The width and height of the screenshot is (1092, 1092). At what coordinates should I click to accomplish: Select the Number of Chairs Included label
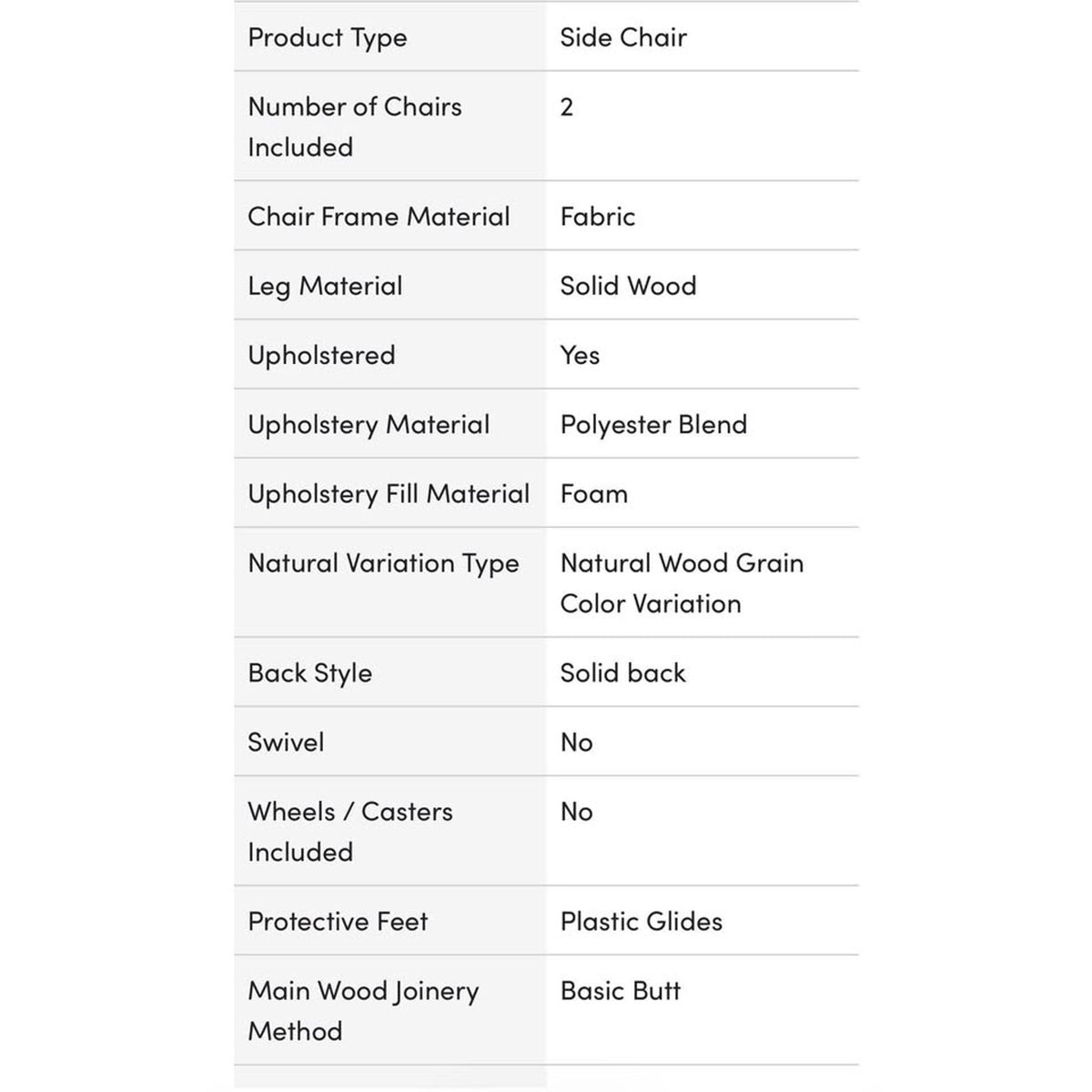(355, 126)
